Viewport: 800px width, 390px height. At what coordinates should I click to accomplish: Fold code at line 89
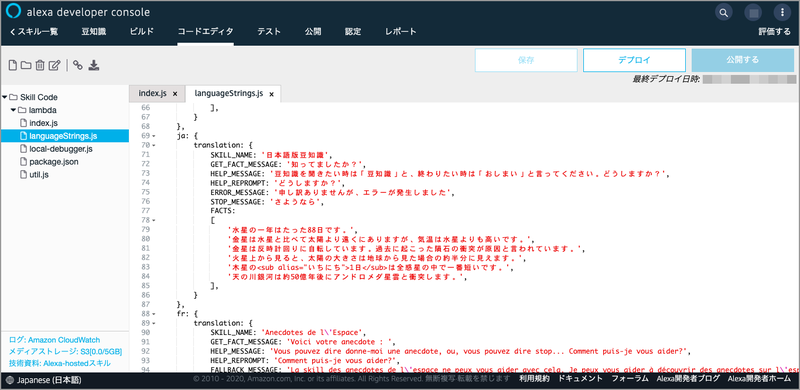point(154,323)
